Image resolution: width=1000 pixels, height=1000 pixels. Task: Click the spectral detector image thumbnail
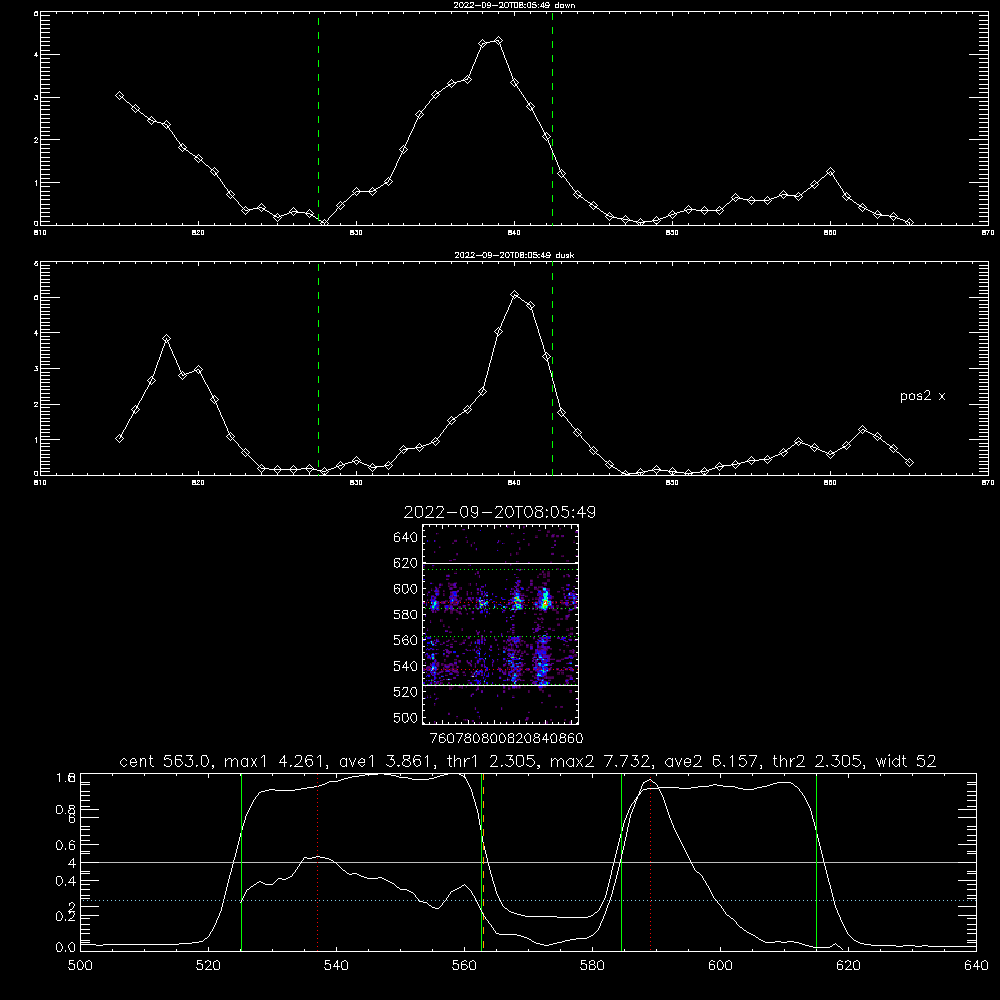[x=501, y=624]
